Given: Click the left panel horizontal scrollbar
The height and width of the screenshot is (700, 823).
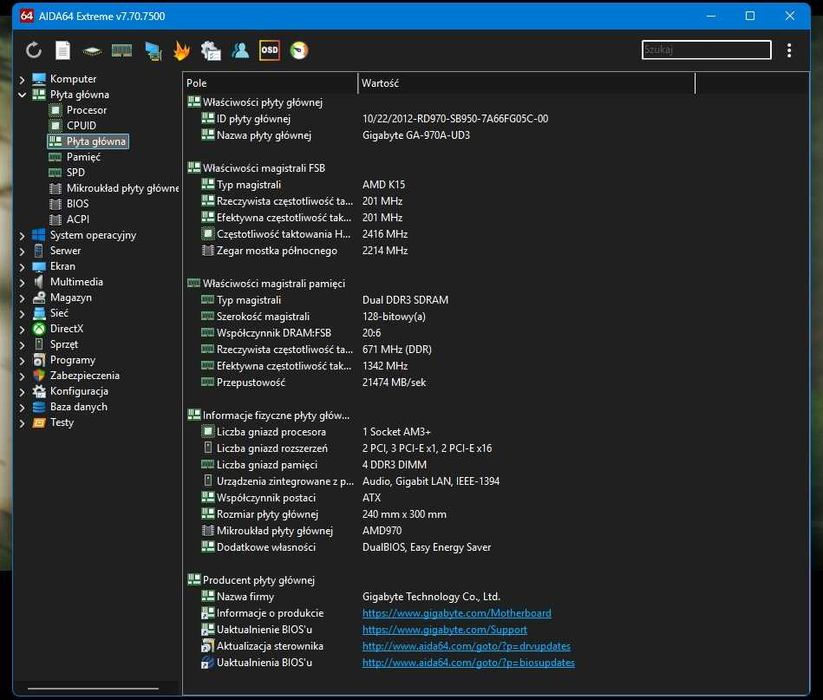Looking at the screenshot, I should click(x=93, y=688).
